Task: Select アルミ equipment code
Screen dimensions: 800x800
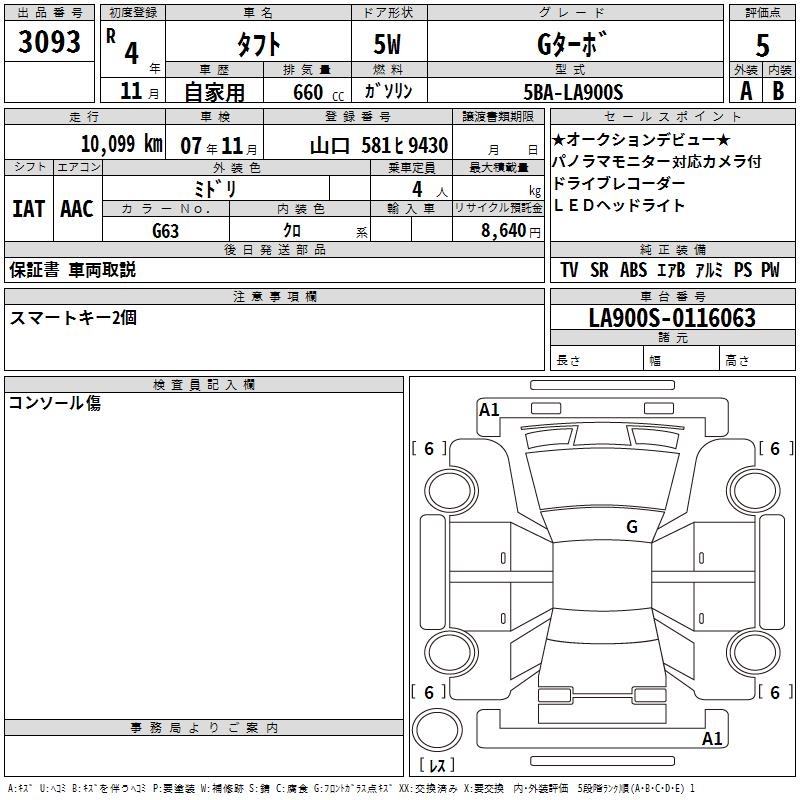Action: tap(709, 270)
